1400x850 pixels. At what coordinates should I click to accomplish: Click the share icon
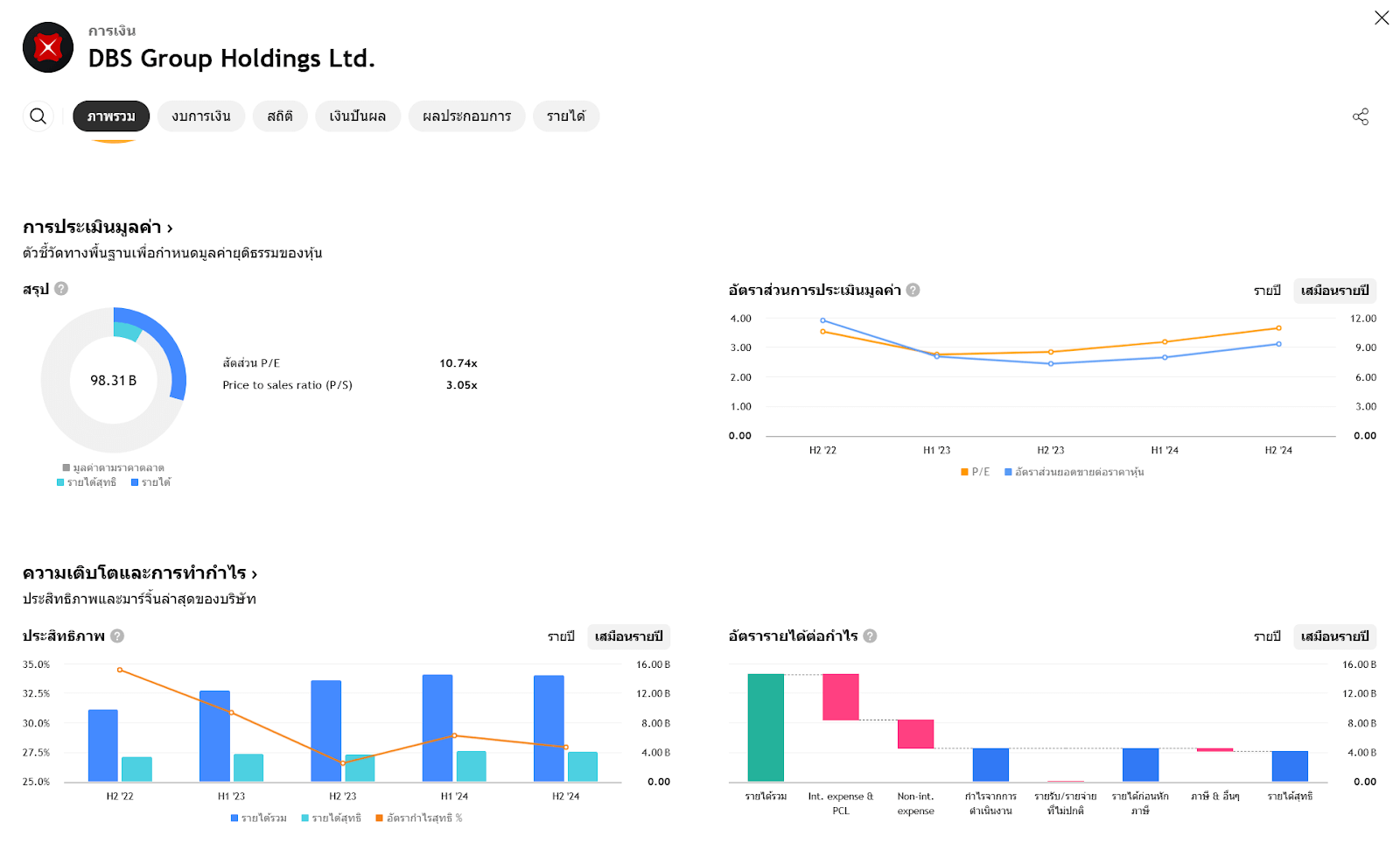1361,116
